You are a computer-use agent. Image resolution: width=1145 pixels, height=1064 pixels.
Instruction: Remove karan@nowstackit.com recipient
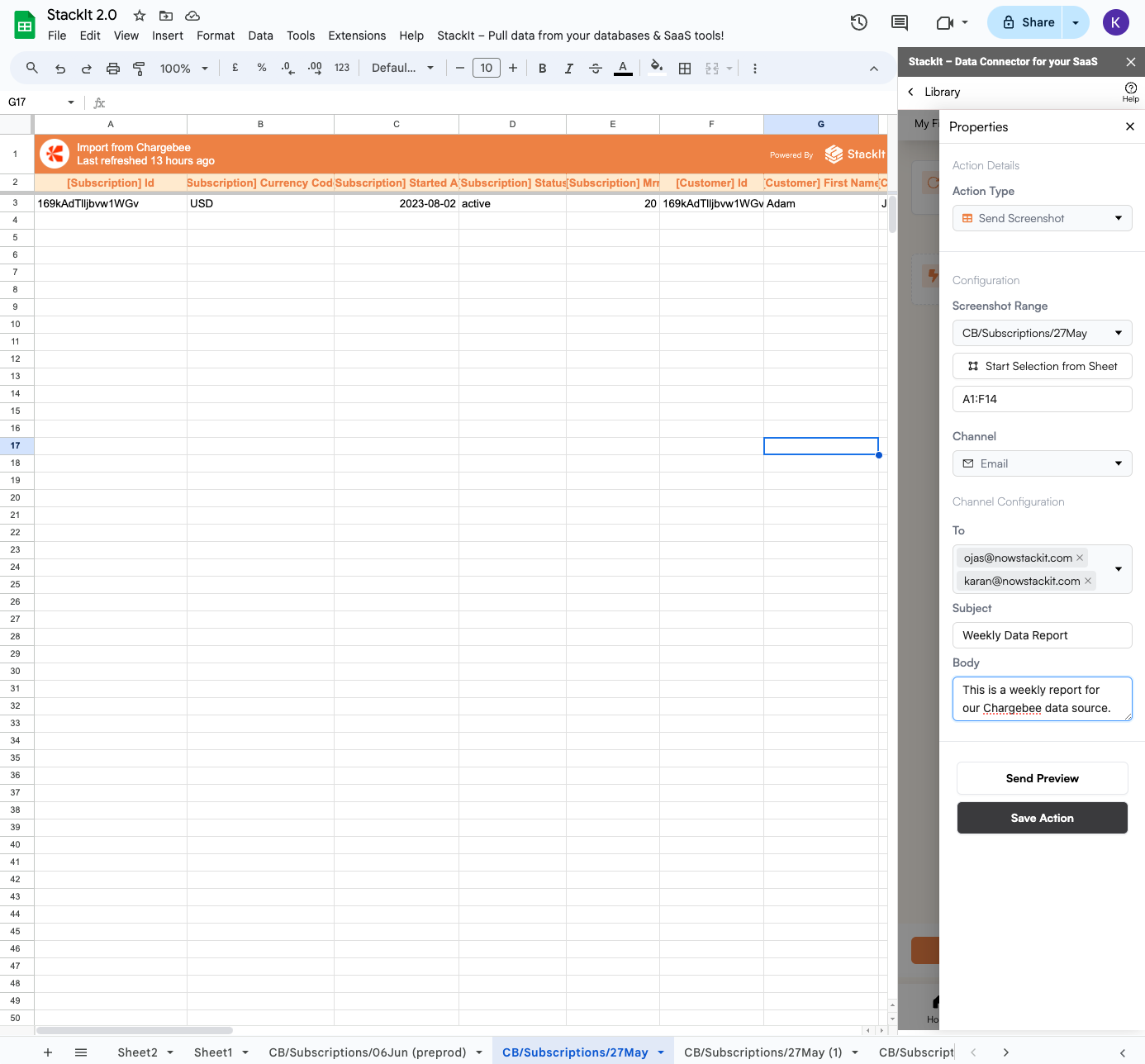pyautogui.click(x=1088, y=581)
